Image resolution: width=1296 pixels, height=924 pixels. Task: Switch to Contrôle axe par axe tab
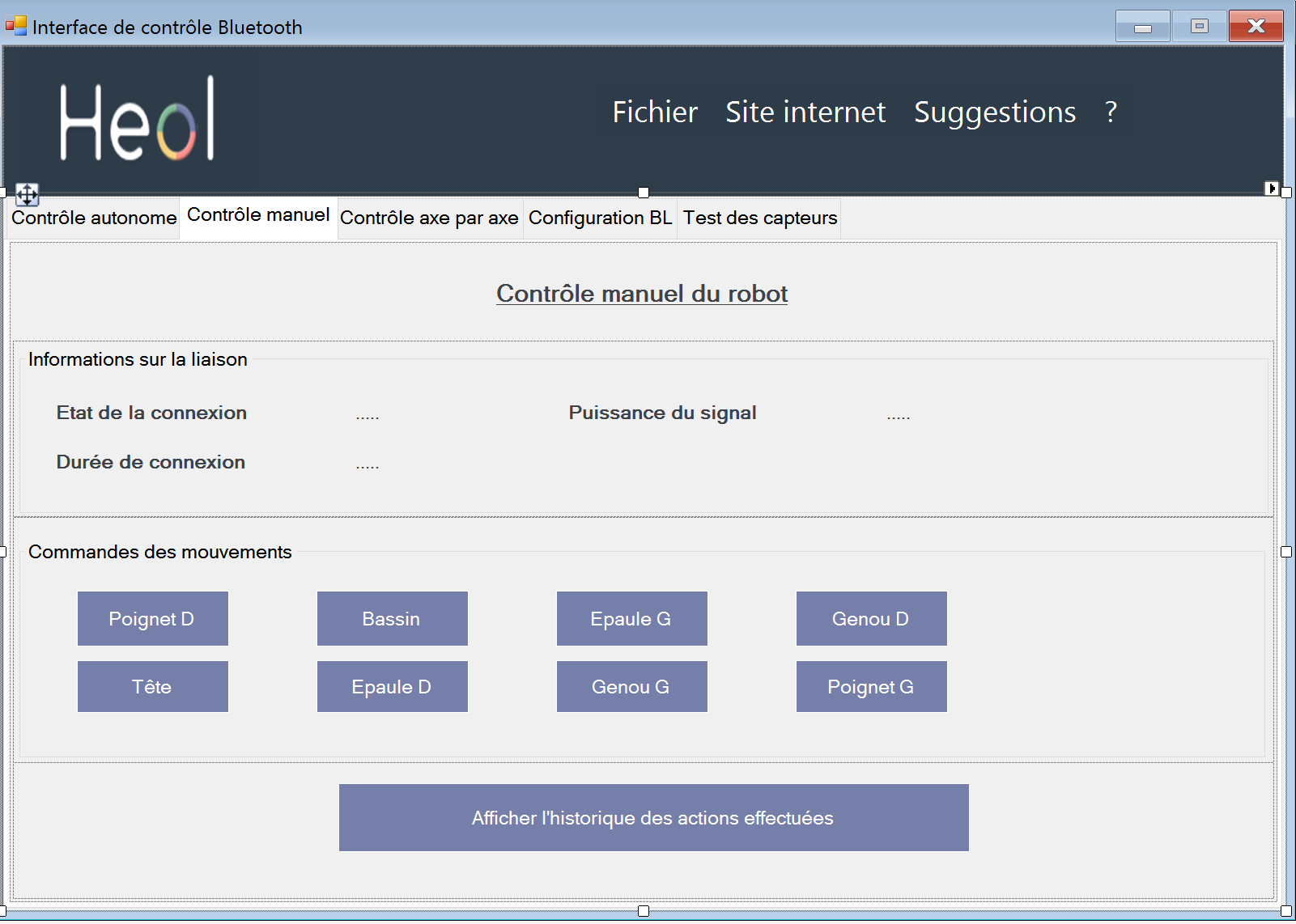tap(429, 218)
